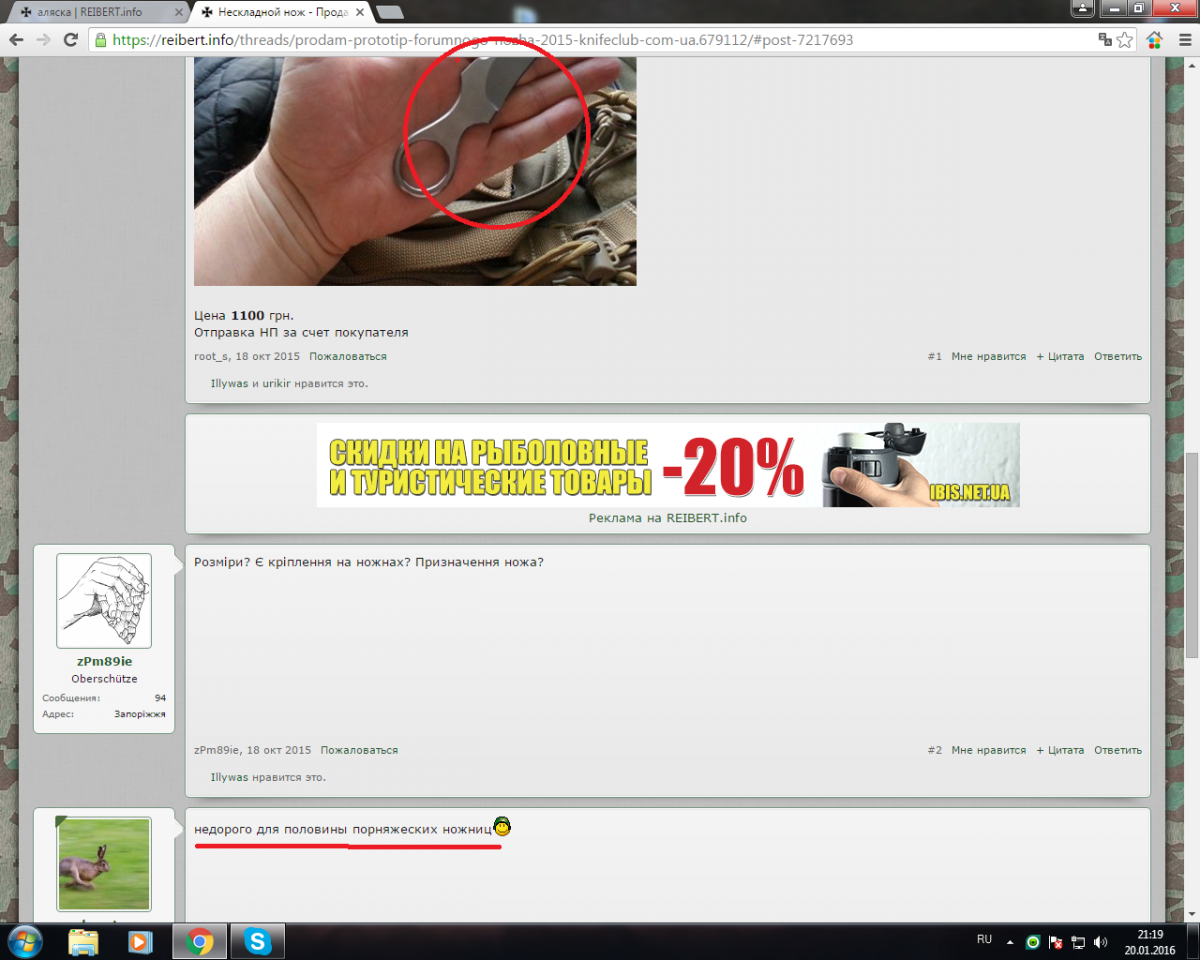Viewport: 1200px width, 960px height.
Task: Open network connection tray icon
Action: click(x=1078, y=942)
